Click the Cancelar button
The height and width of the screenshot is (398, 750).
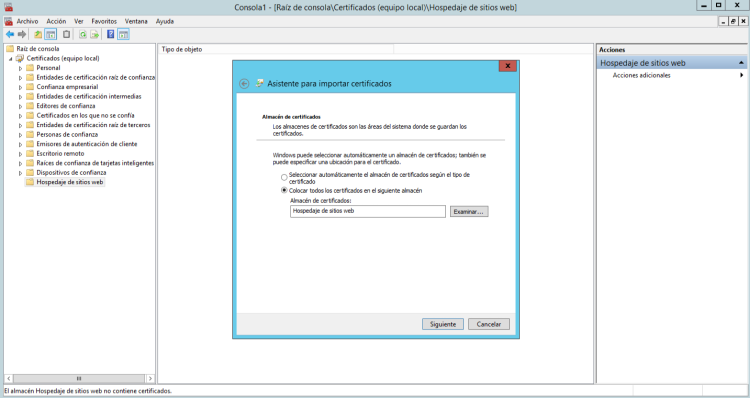(489, 324)
